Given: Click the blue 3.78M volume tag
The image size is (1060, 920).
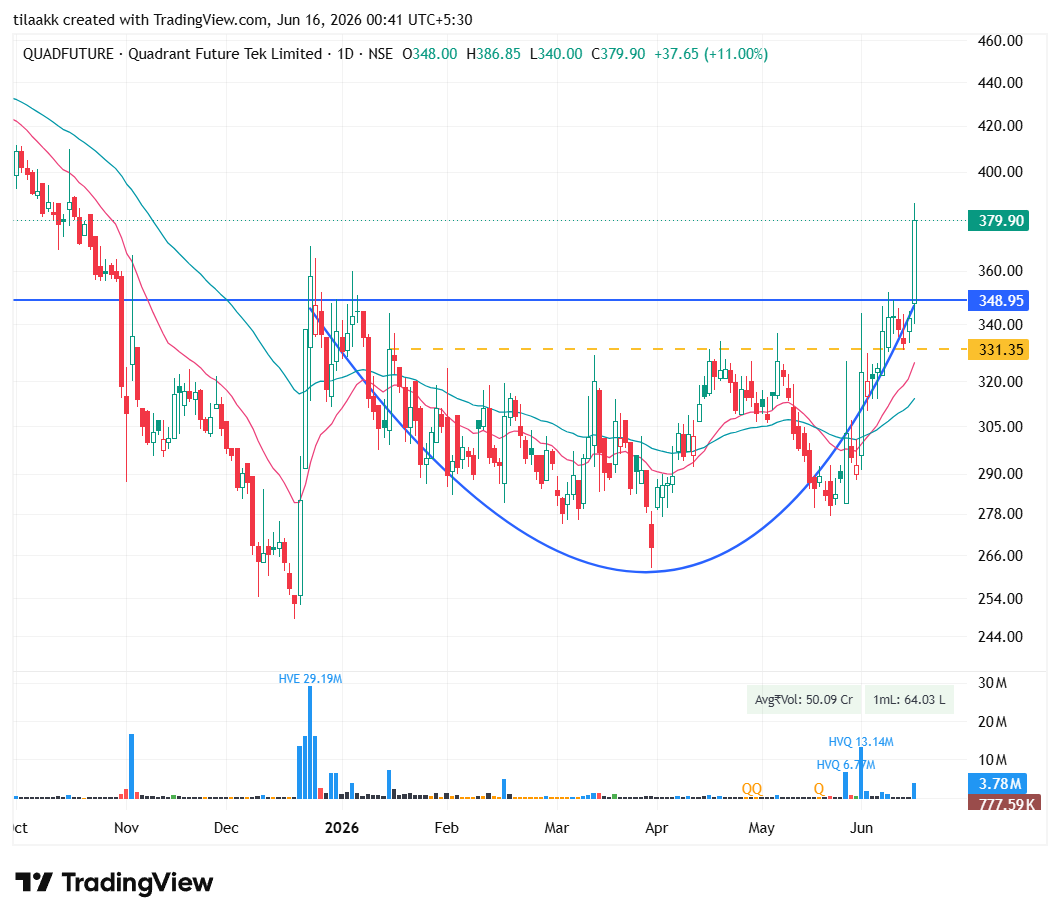Looking at the screenshot, I should click(x=998, y=783).
